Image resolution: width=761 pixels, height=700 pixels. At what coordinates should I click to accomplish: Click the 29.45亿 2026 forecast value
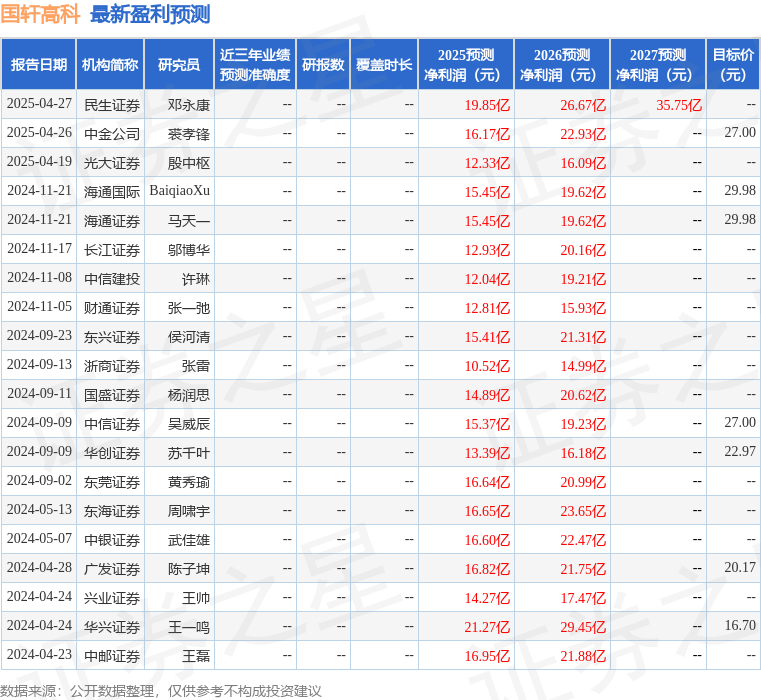pos(583,627)
